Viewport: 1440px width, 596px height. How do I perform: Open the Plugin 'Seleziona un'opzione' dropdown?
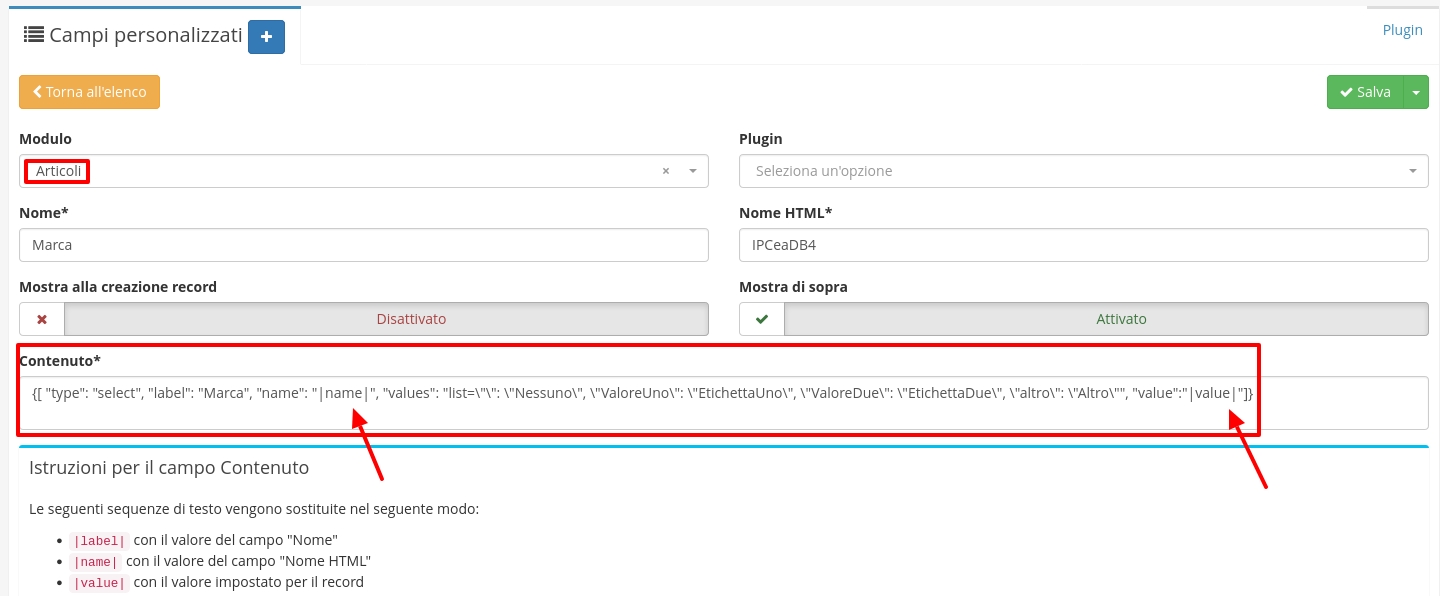[1083, 171]
